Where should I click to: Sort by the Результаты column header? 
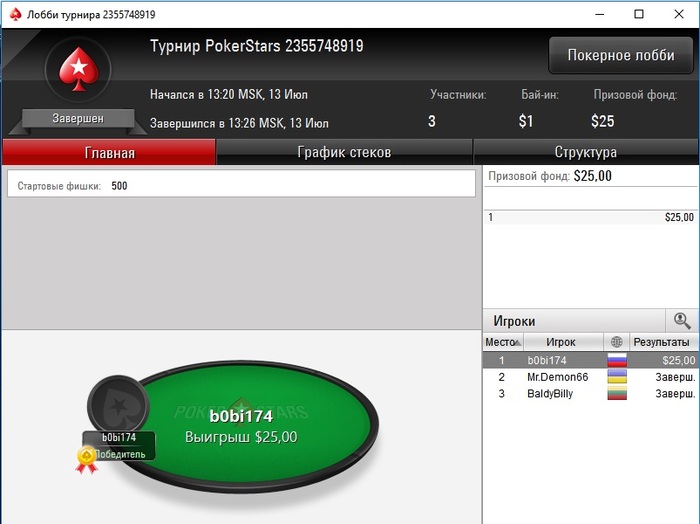coord(663,342)
